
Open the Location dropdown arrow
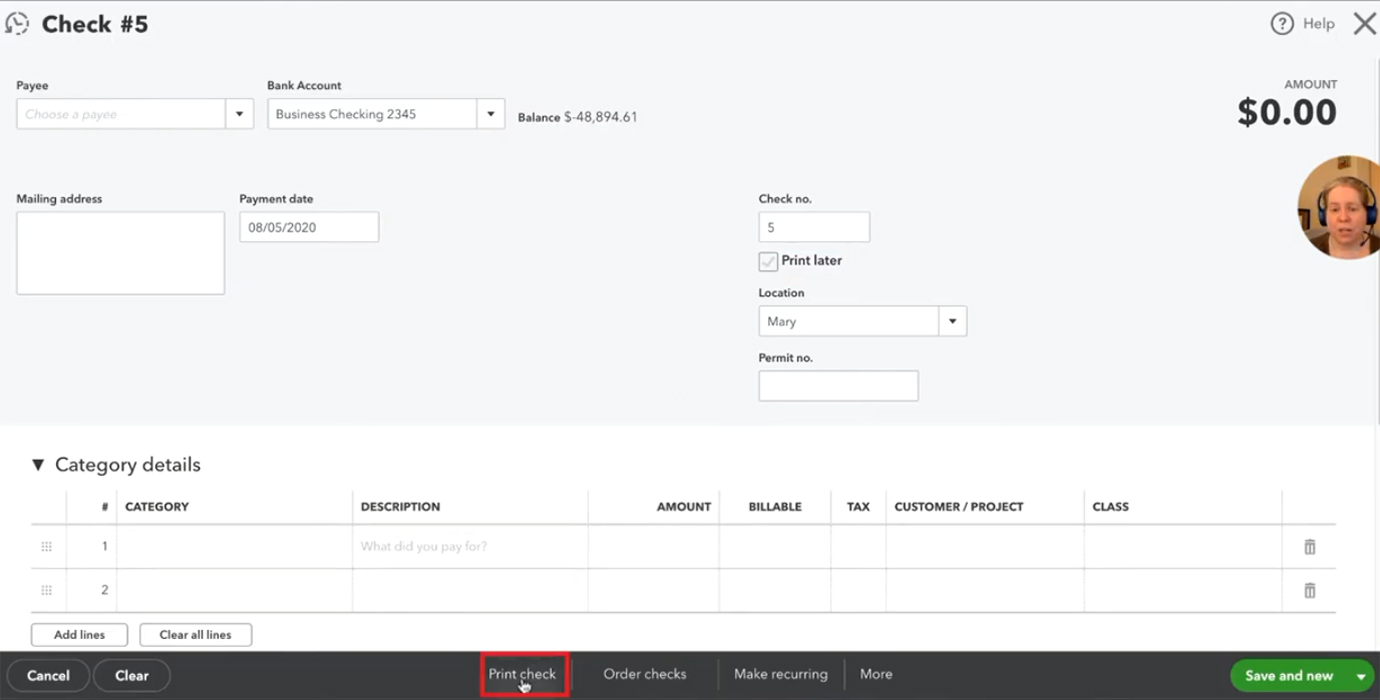point(952,321)
